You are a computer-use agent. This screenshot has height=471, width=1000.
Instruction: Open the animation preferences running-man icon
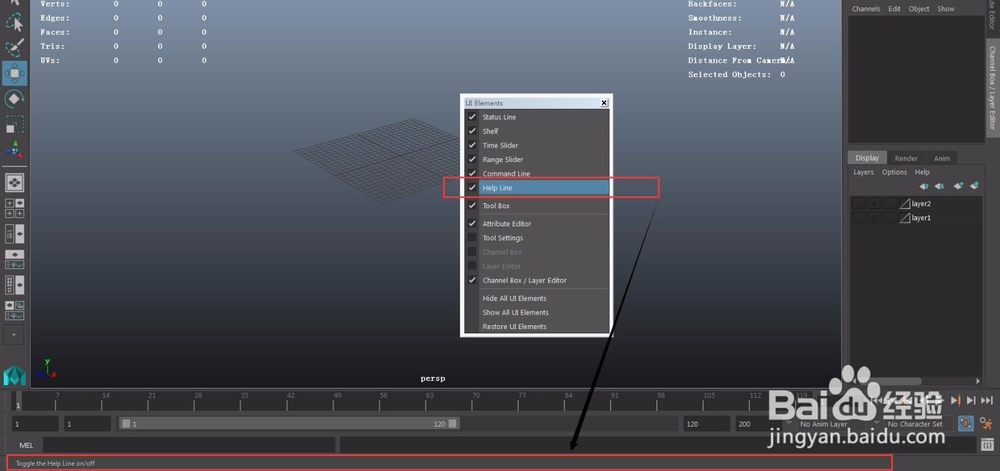click(x=987, y=423)
